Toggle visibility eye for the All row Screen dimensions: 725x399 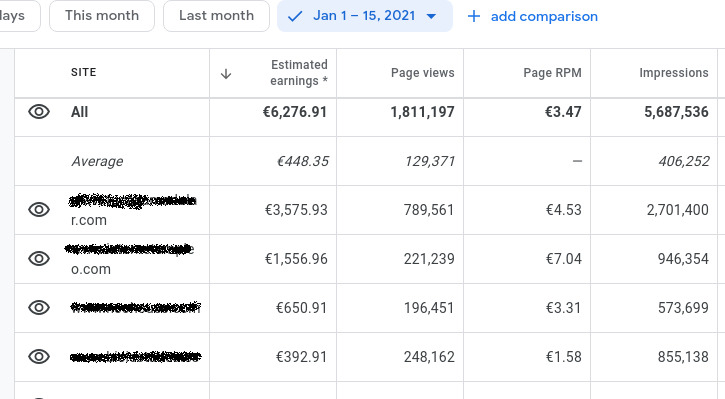tap(39, 111)
